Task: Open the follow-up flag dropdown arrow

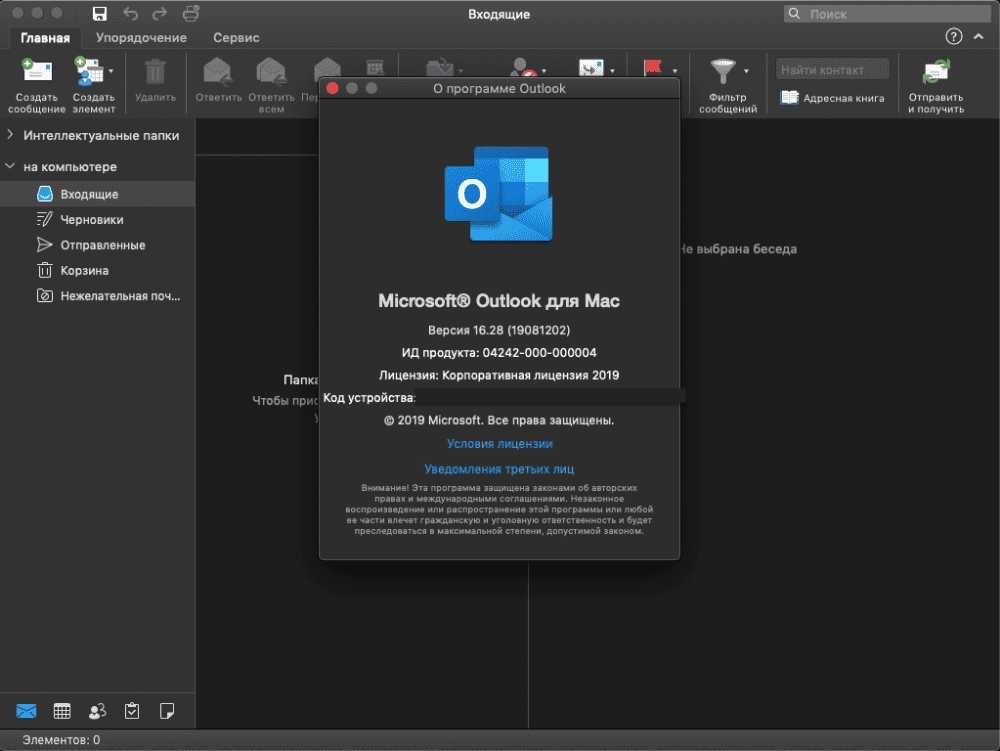Action: tap(675, 71)
